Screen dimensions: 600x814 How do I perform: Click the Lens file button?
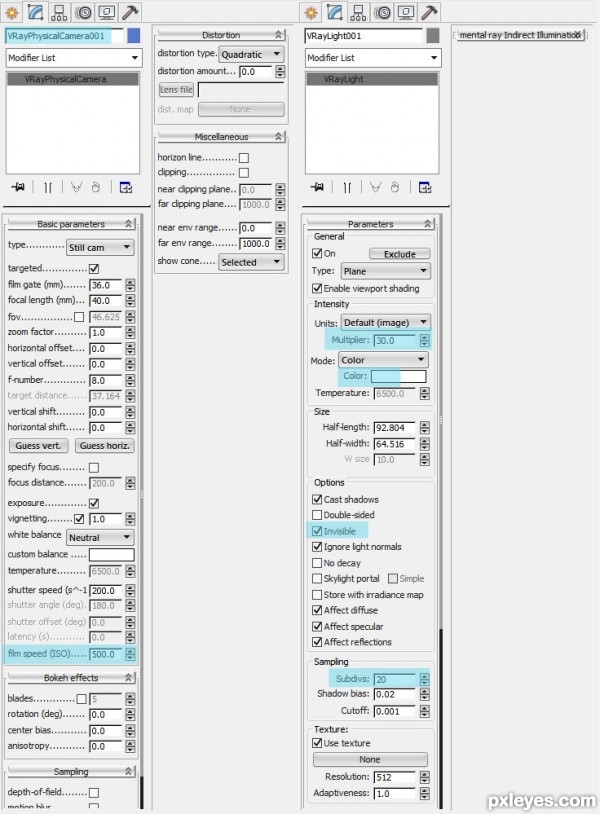[x=176, y=89]
